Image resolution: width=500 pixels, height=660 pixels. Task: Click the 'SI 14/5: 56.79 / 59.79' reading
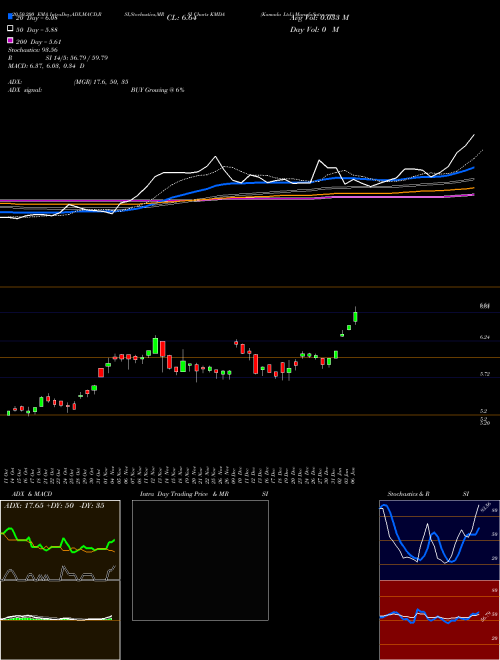coord(77,58)
